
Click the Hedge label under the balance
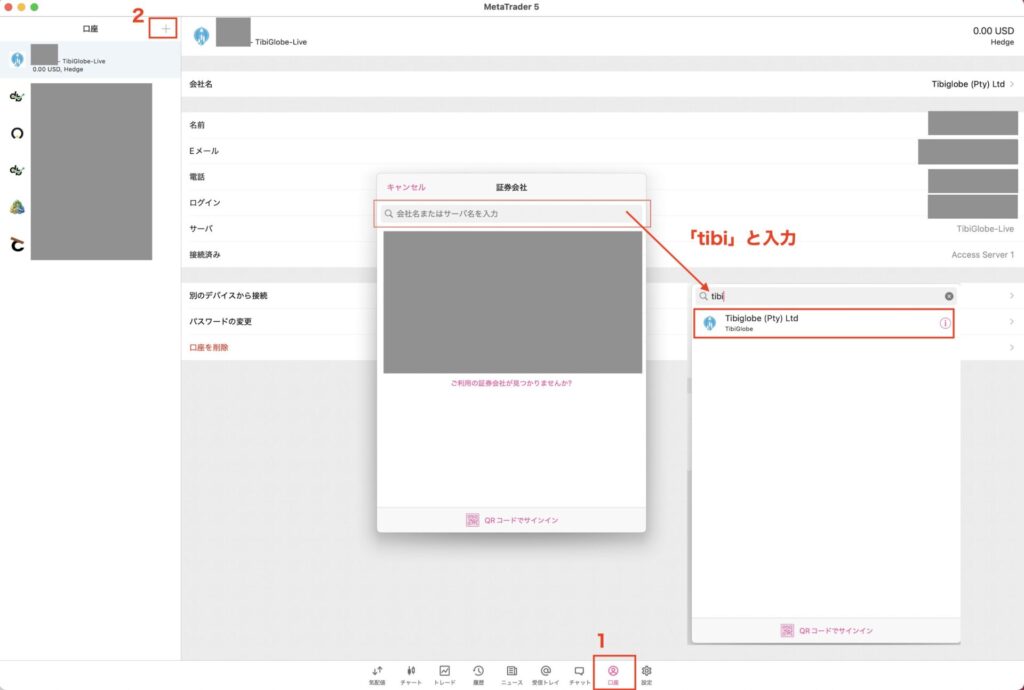[1002, 42]
